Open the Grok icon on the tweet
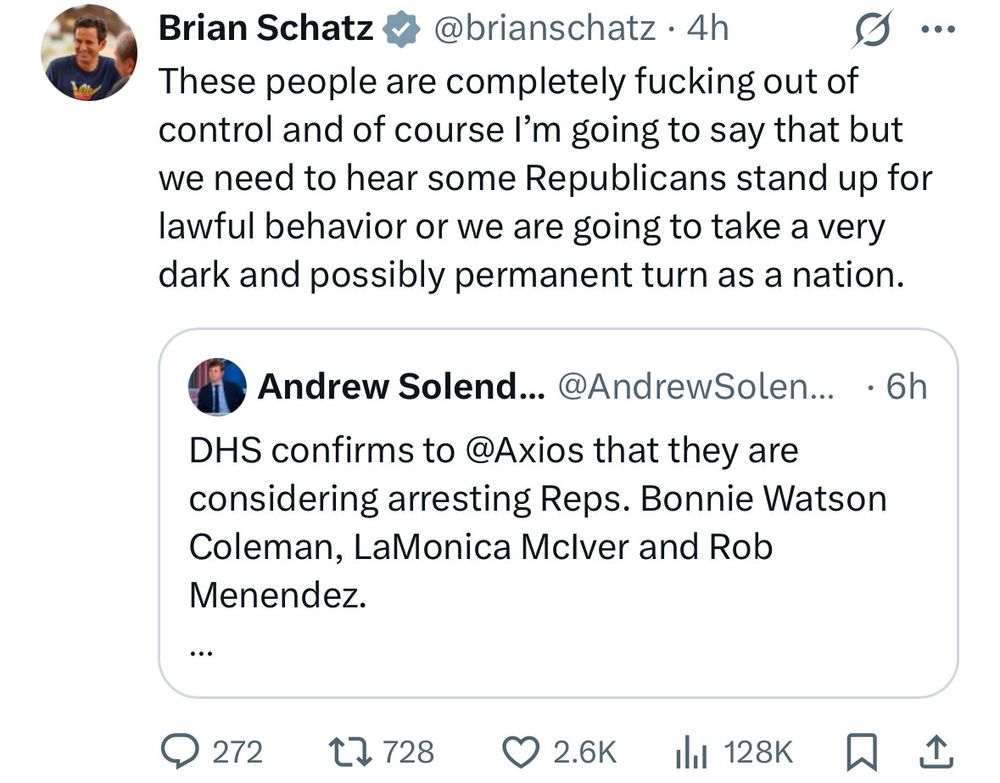This screenshot has height=783, width=1000. tap(872, 29)
